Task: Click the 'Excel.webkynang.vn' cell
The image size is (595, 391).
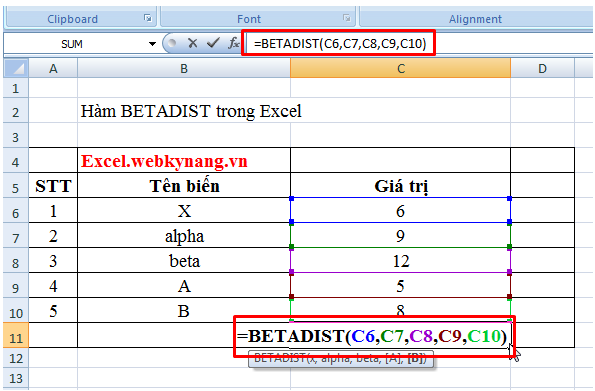Action: point(184,161)
